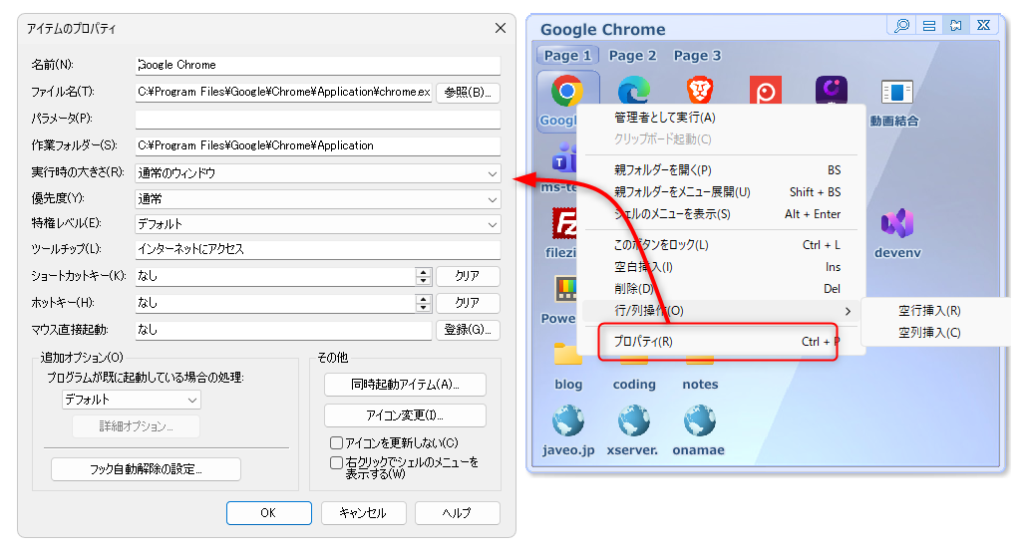Image resolution: width=1024 pixels, height=551 pixels.
Task: Launch the 動画結合 app icon
Action: click(897, 92)
